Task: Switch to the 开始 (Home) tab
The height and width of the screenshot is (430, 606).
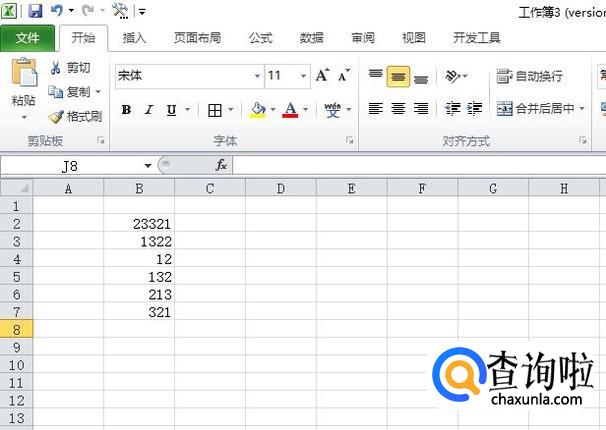Action: coord(83,38)
